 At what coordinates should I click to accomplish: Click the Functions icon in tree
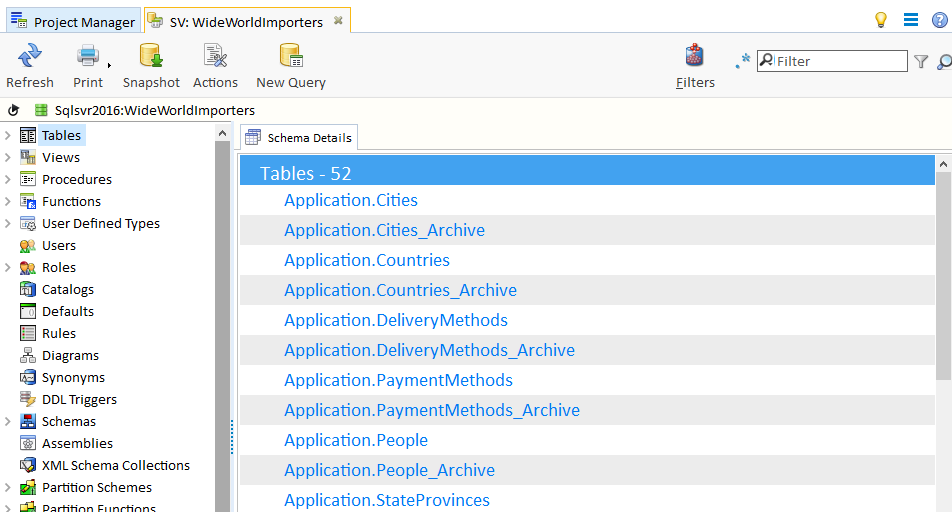[x=27, y=201]
